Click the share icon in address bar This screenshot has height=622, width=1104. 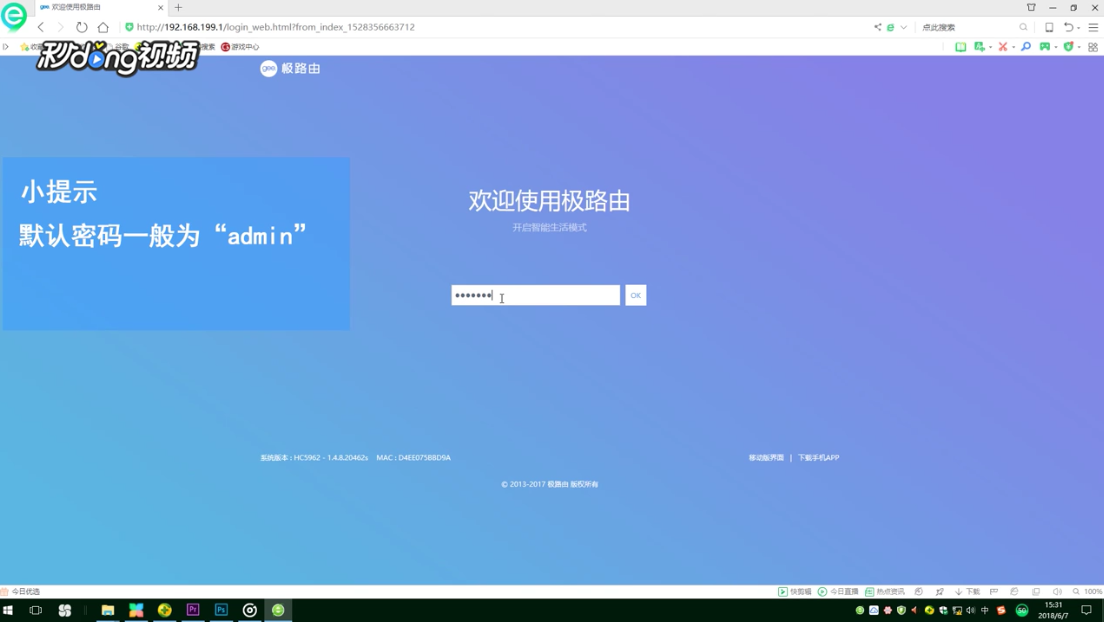(877, 27)
